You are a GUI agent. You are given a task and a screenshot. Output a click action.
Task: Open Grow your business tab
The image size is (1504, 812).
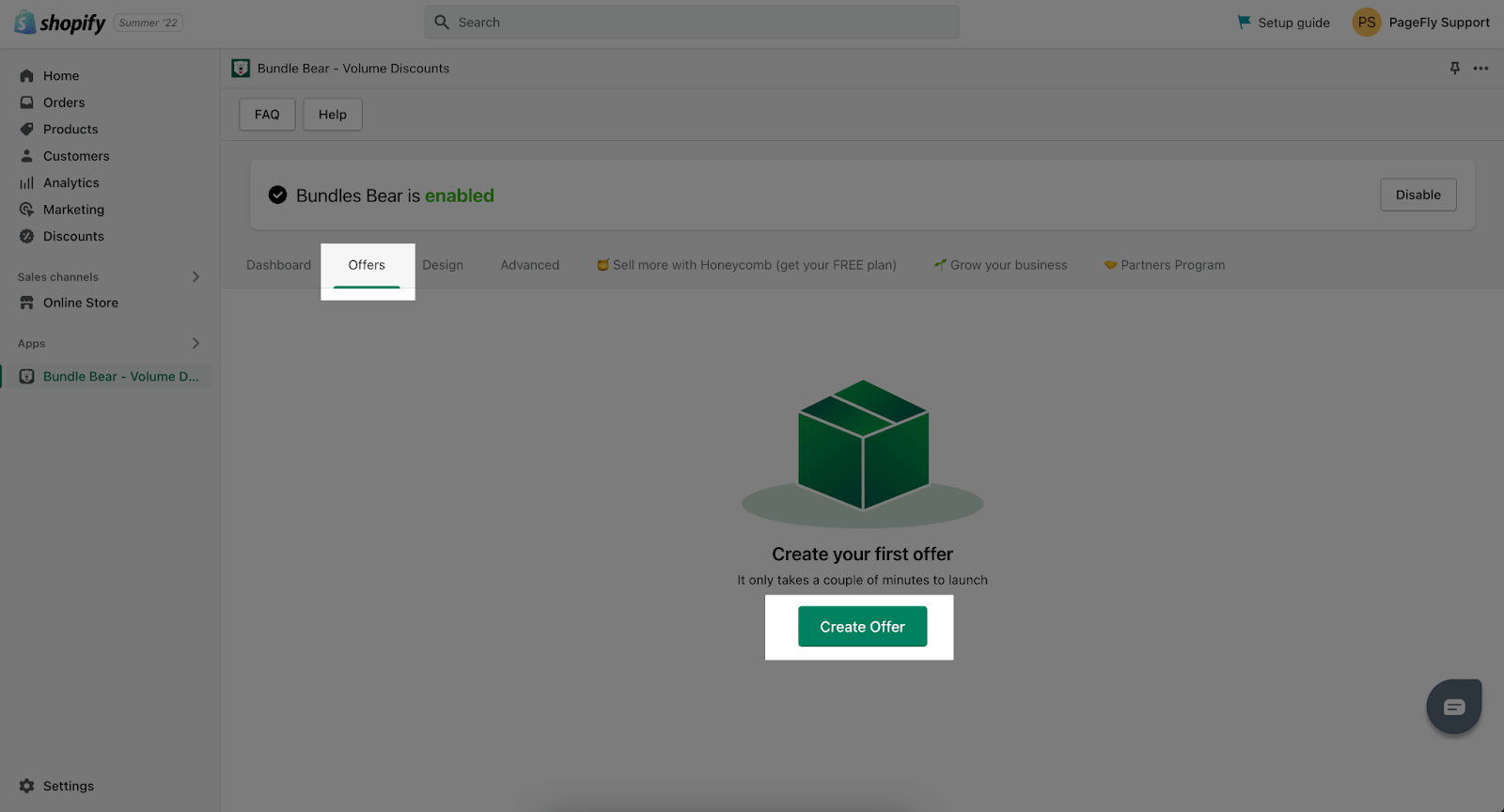(x=1000, y=265)
